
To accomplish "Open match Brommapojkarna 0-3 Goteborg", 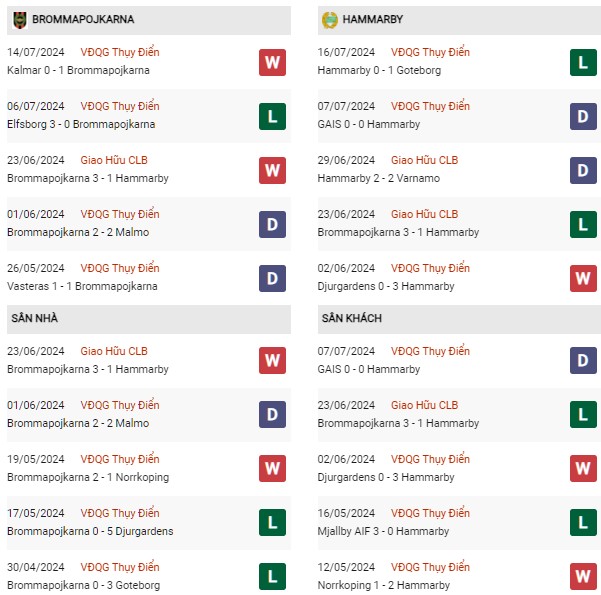I will click(x=84, y=585).
